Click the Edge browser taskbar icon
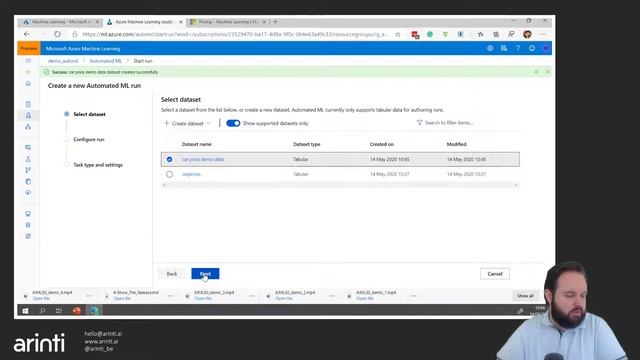 coord(94,311)
